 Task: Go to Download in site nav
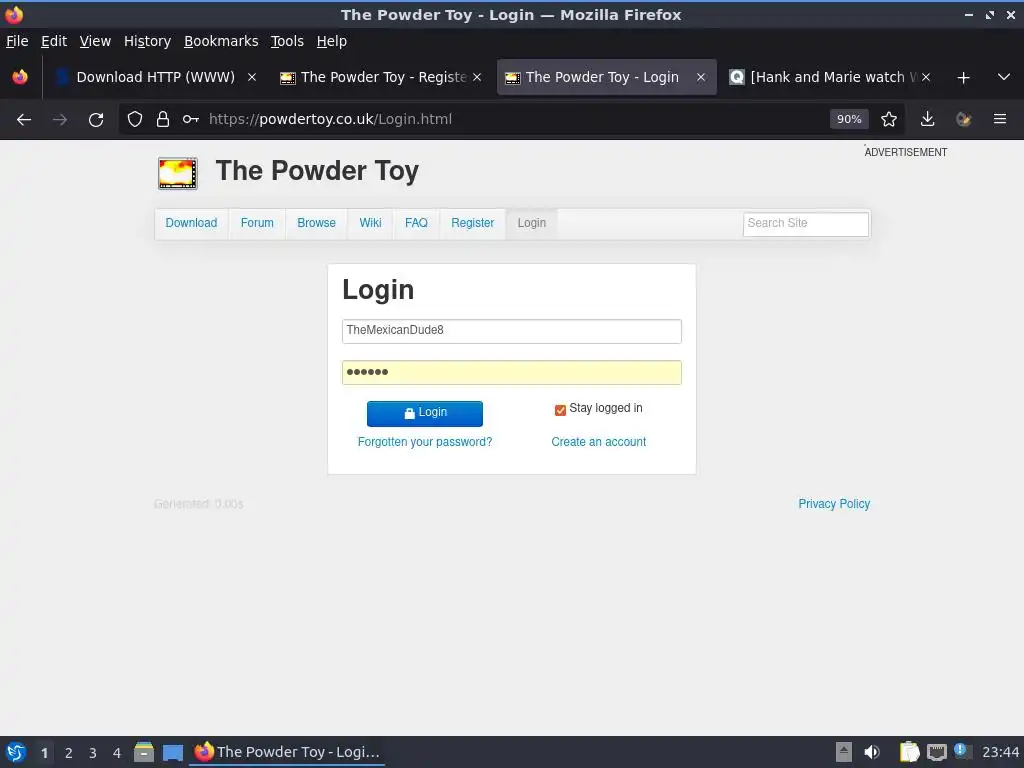coord(191,223)
